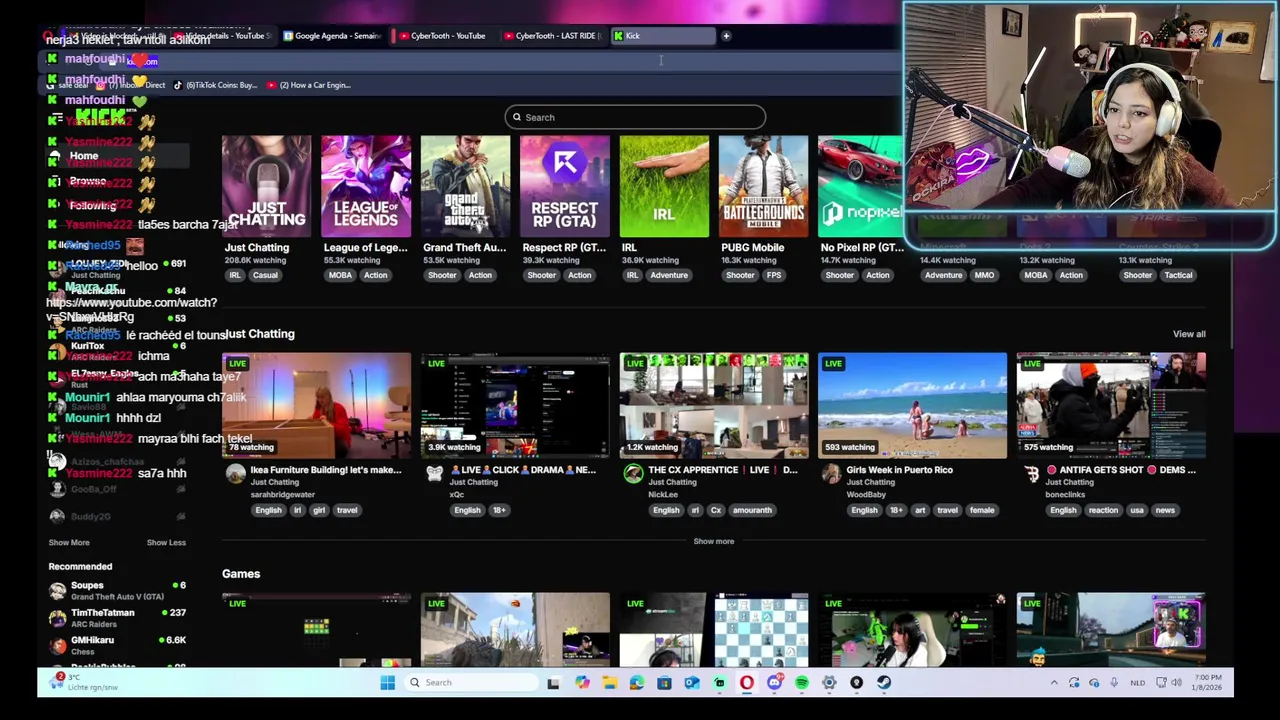
Task: Open Outlook from the taskbar
Action: (692, 683)
